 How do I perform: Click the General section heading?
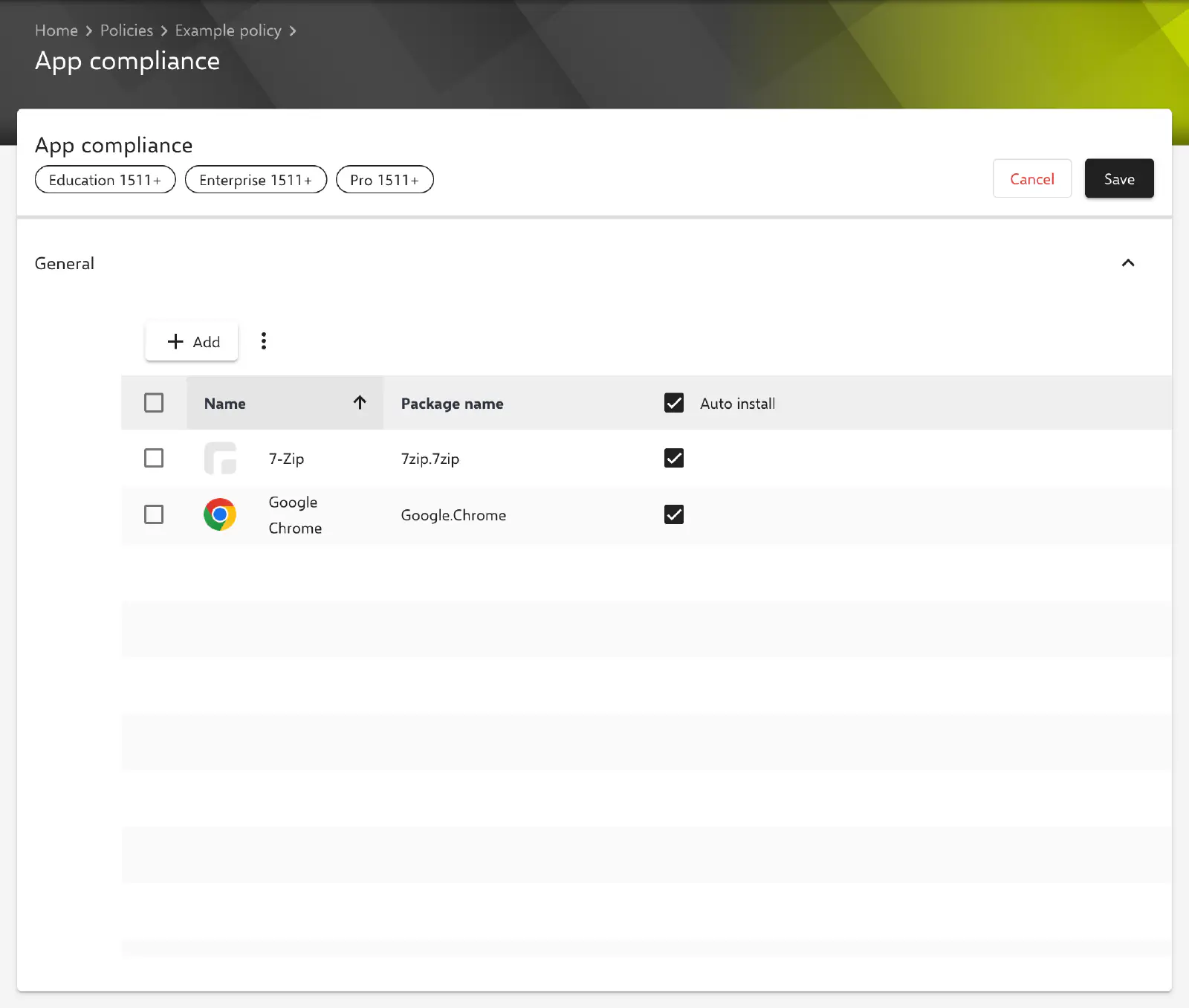click(x=65, y=263)
